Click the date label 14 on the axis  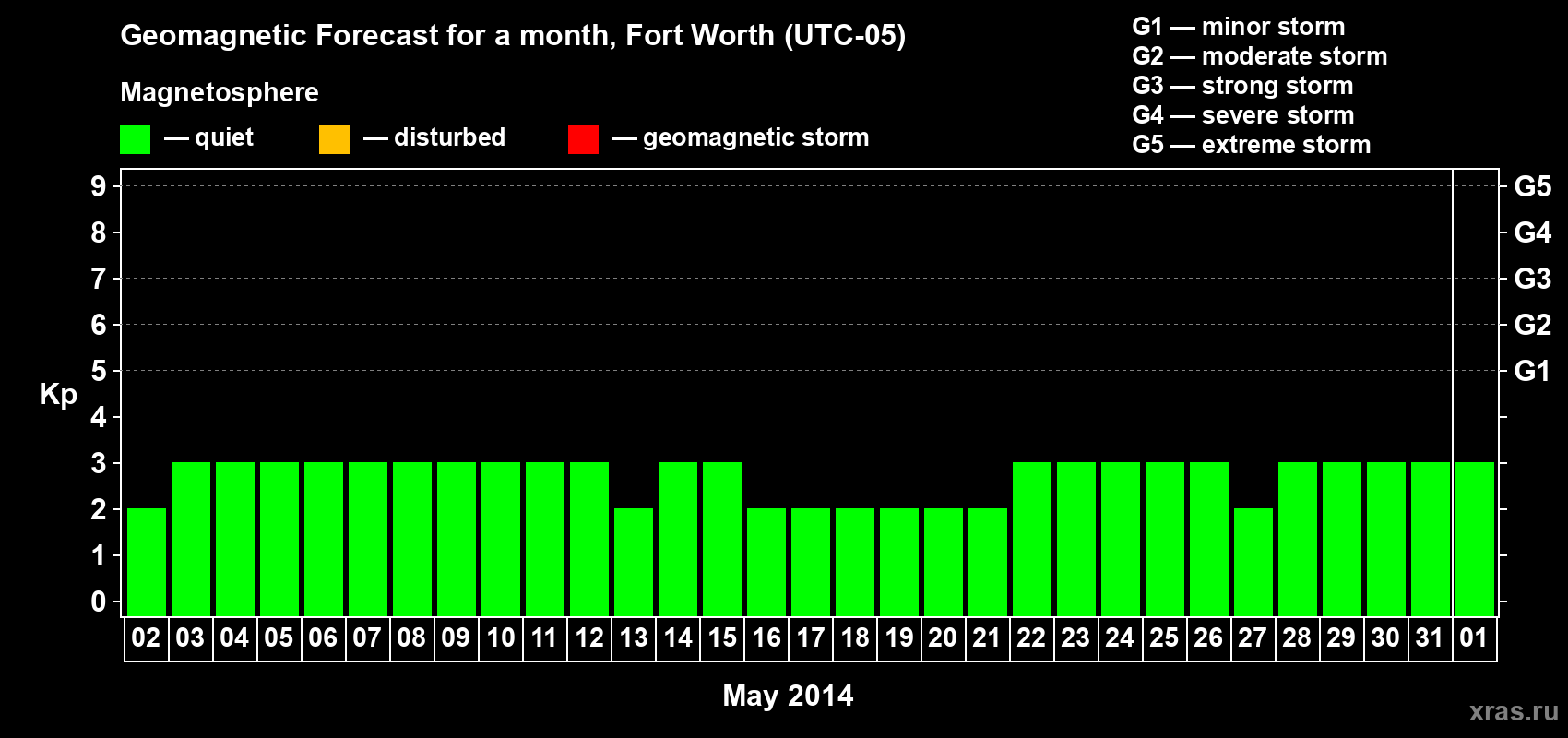pos(677,638)
